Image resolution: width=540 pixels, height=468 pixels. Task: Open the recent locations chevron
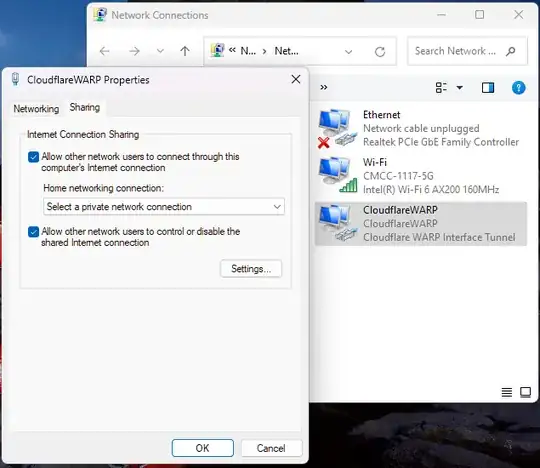(x=160, y=51)
